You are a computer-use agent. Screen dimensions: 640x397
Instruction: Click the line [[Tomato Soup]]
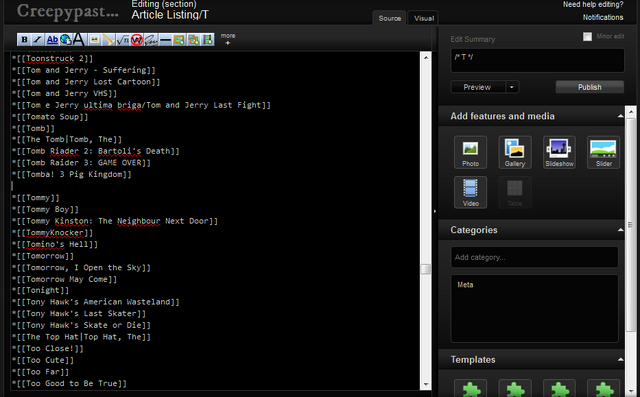pos(50,117)
